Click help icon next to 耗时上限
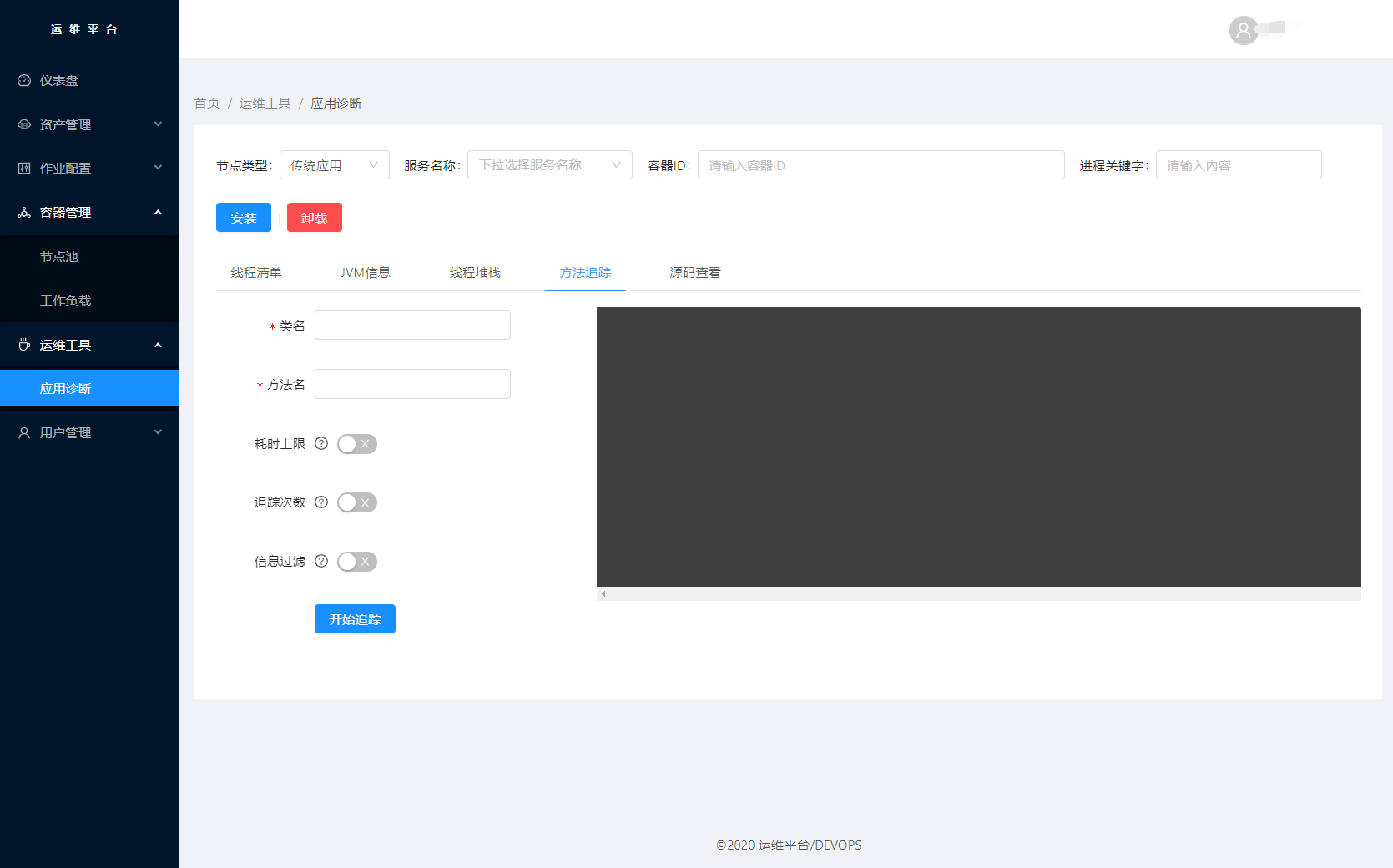Viewport: 1393px width, 868px height. click(x=321, y=443)
